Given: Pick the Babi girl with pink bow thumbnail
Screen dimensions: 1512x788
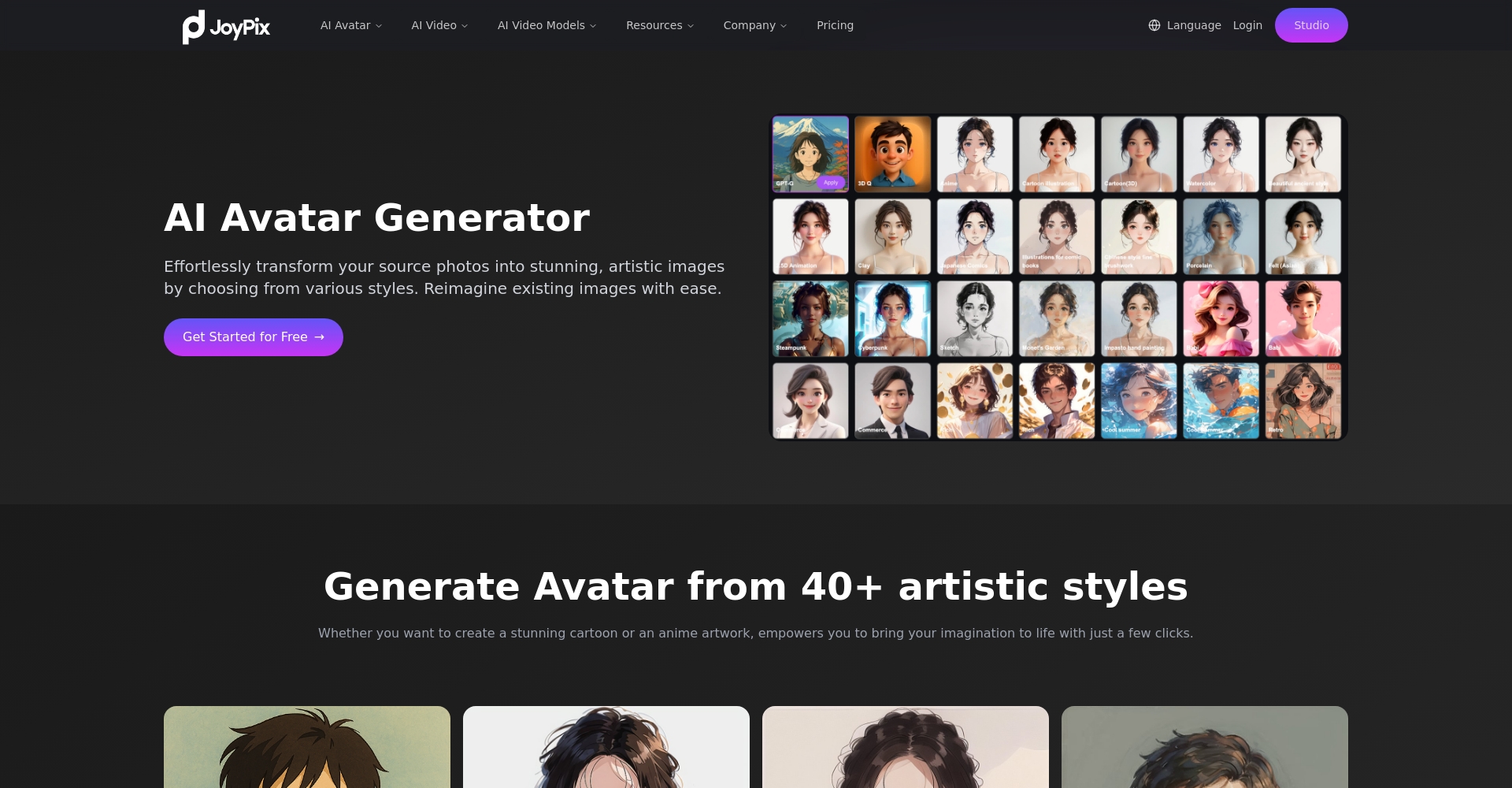Looking at the screenshot, I should [1221, 318].
